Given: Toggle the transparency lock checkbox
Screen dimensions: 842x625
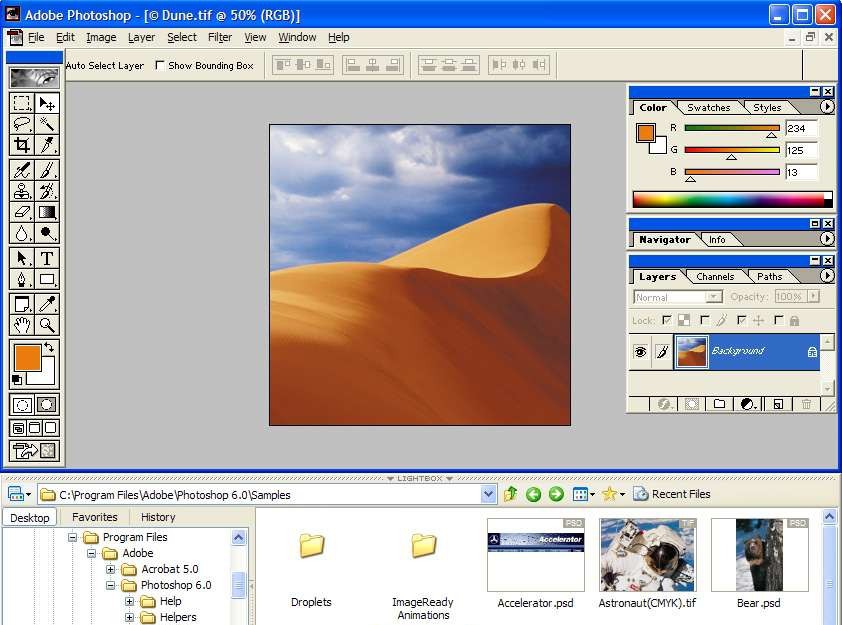Looking at the screenshot, I should (667, 320).
